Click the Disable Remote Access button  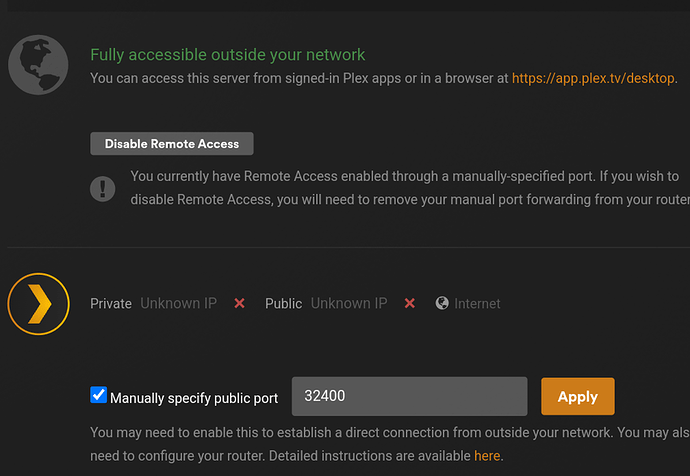[172, 144]
